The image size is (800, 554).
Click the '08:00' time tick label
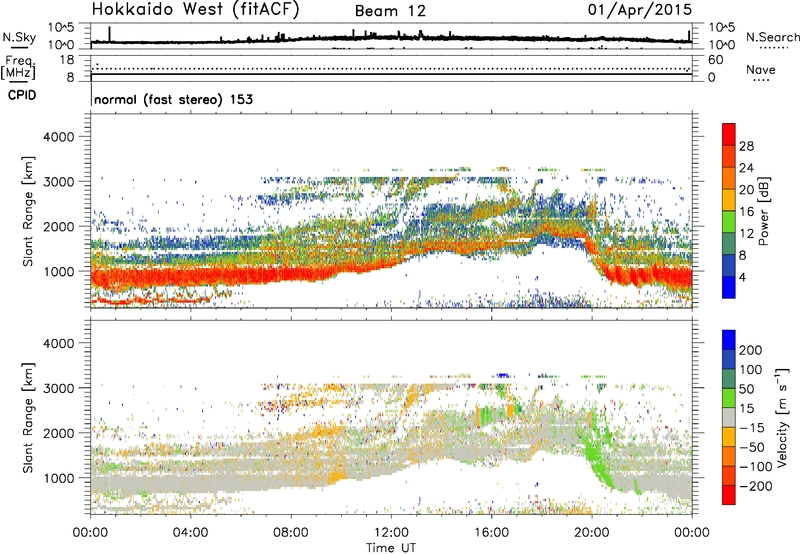pyautogui.click(x=291, y=533)
